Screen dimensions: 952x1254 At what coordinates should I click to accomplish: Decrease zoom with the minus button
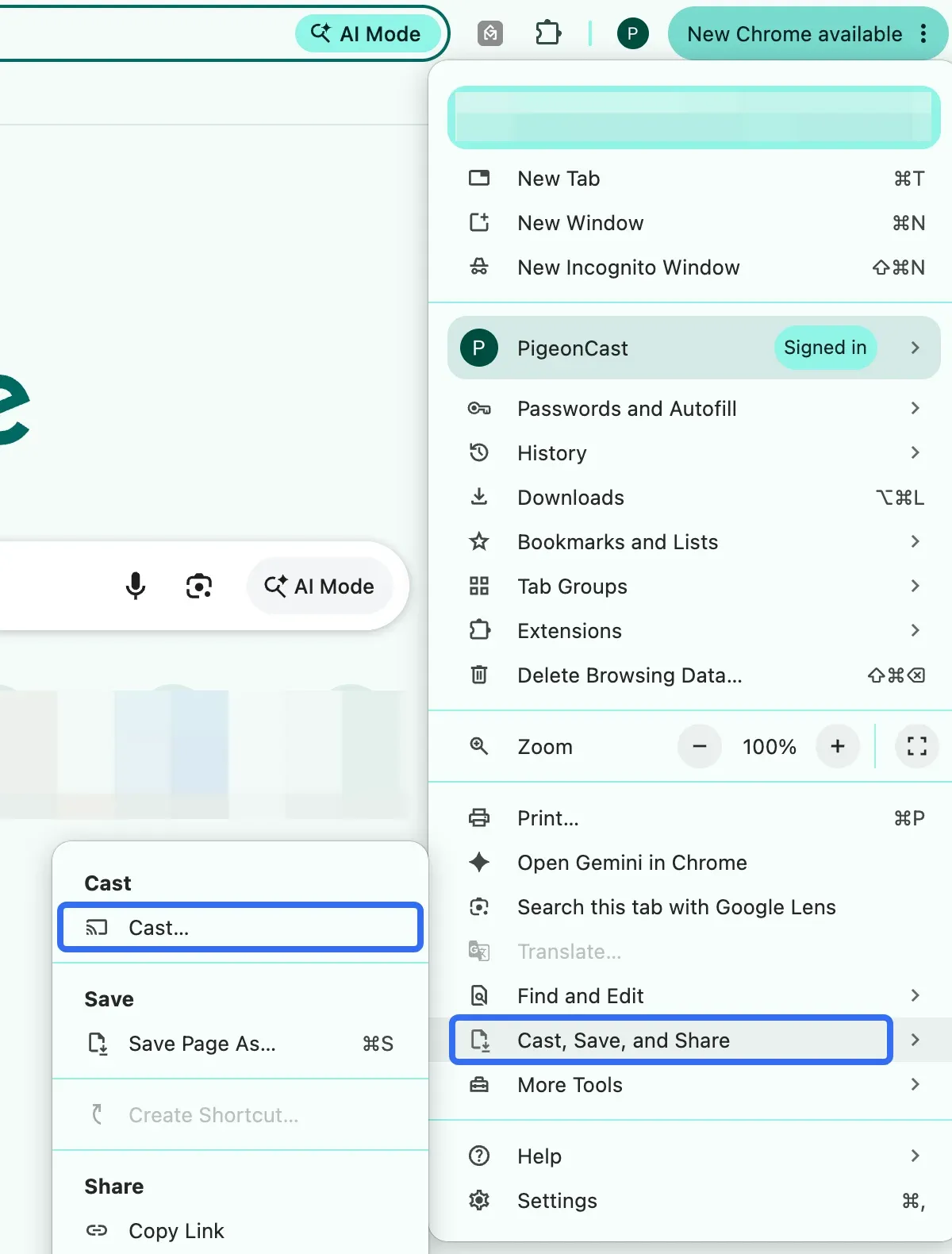(700, 746)
